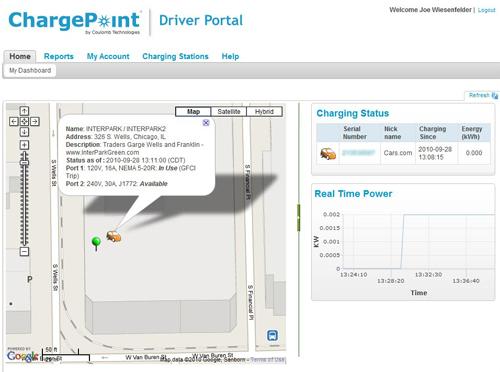
Task: Click the Port 2 Available status text
Action: pos(154,184)
